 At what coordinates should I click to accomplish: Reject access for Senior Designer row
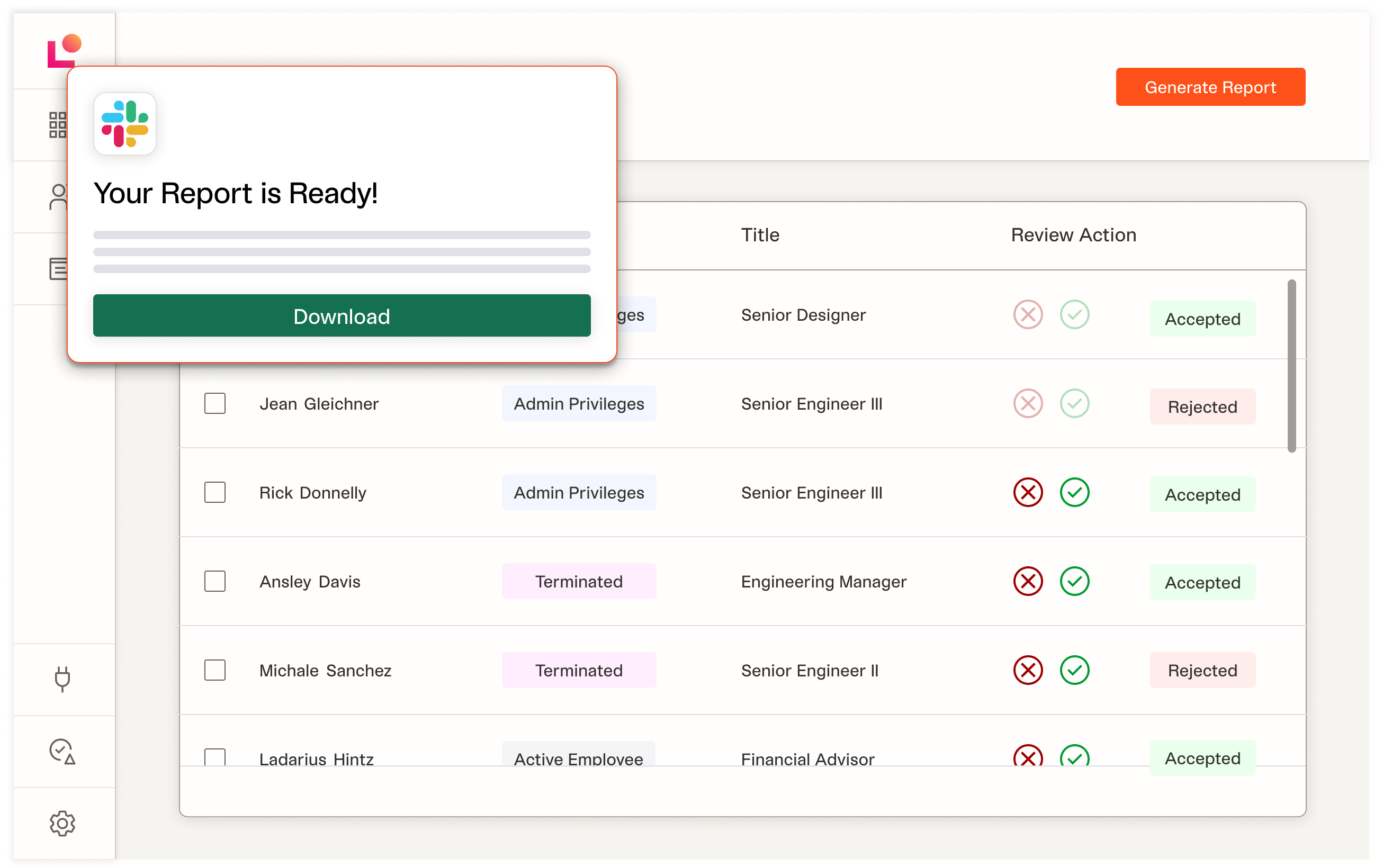click(1028, 314)
